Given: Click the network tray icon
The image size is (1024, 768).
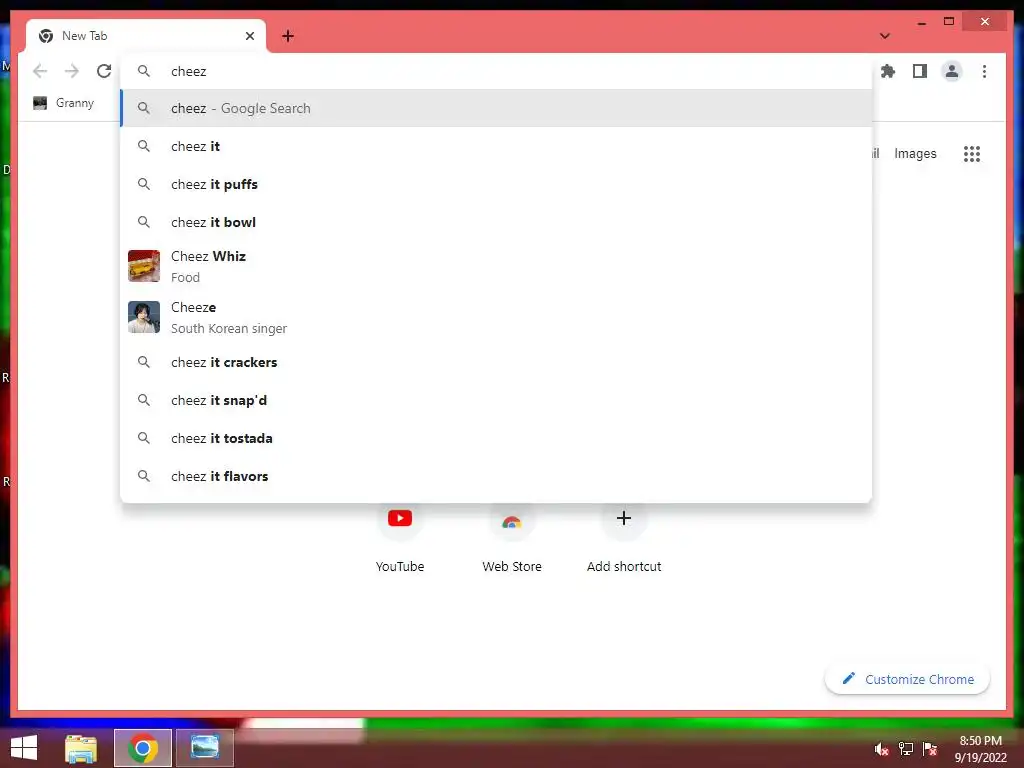Looking at the screenshot, I should click(906, 749).
